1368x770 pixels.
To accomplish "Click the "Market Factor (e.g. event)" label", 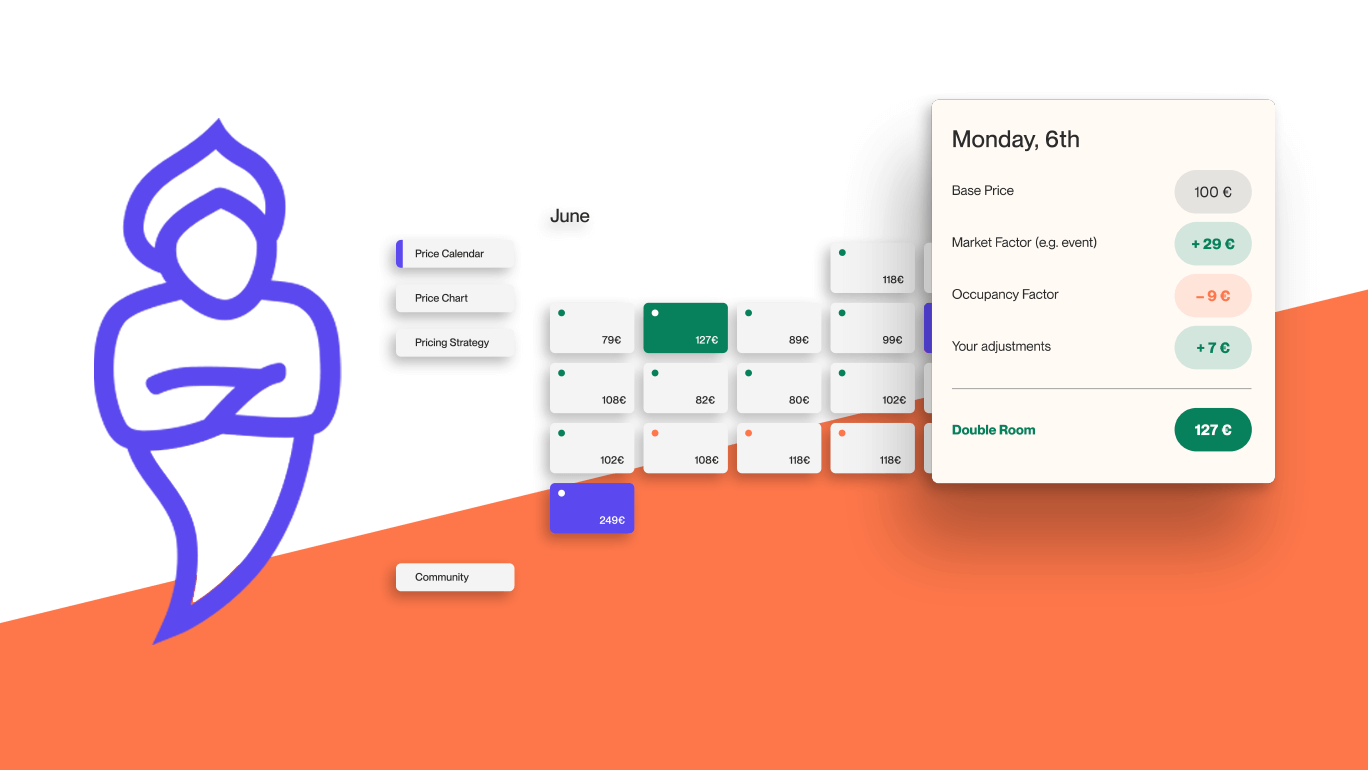I will pos(1024,242).
